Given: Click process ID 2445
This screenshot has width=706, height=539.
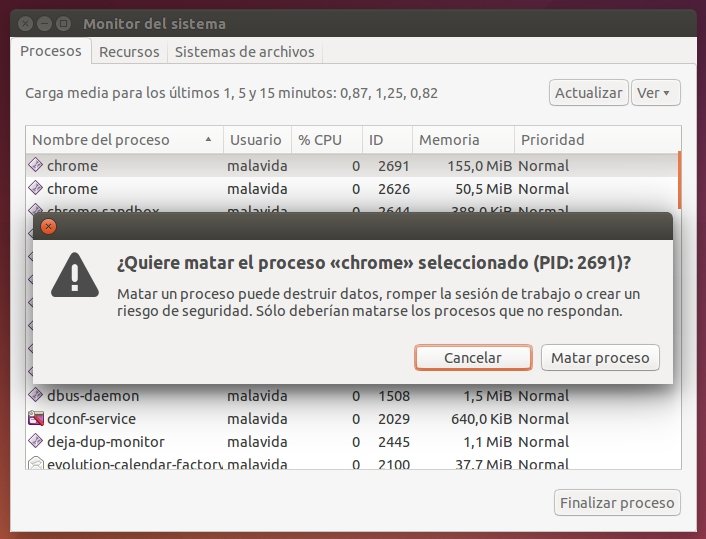Looking at the screenshot, I should point(394,442).
